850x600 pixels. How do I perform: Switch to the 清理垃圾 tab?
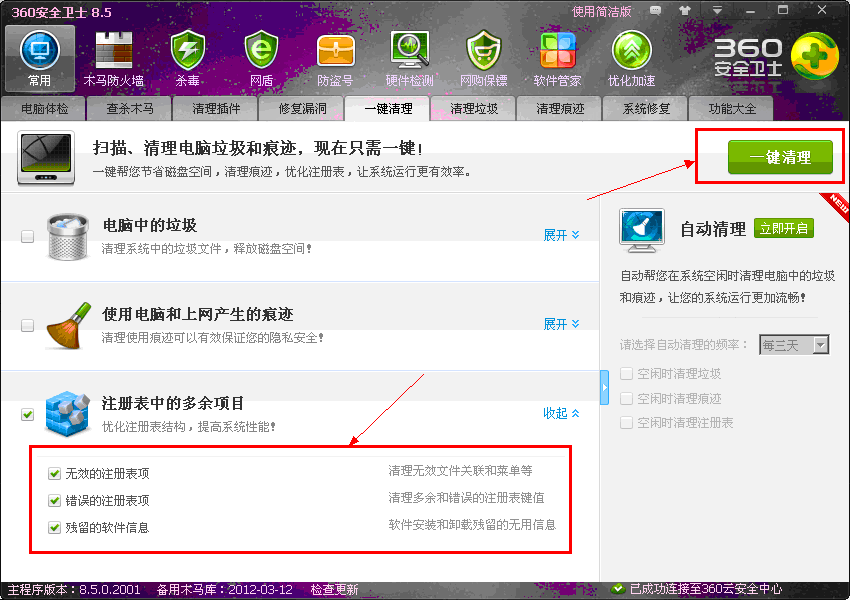474,108
